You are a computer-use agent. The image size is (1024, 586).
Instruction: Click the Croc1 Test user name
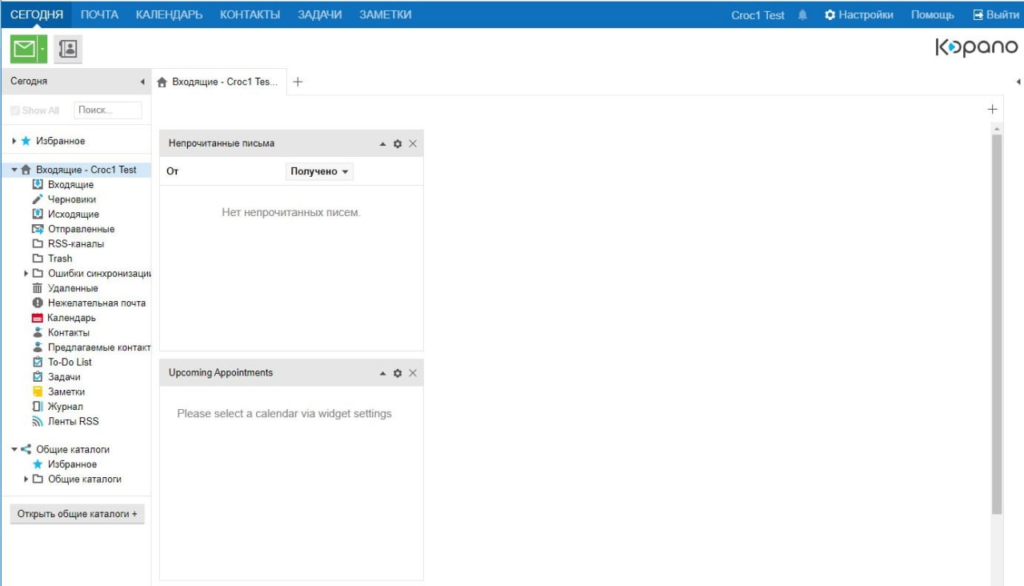(x=758, y=15)
